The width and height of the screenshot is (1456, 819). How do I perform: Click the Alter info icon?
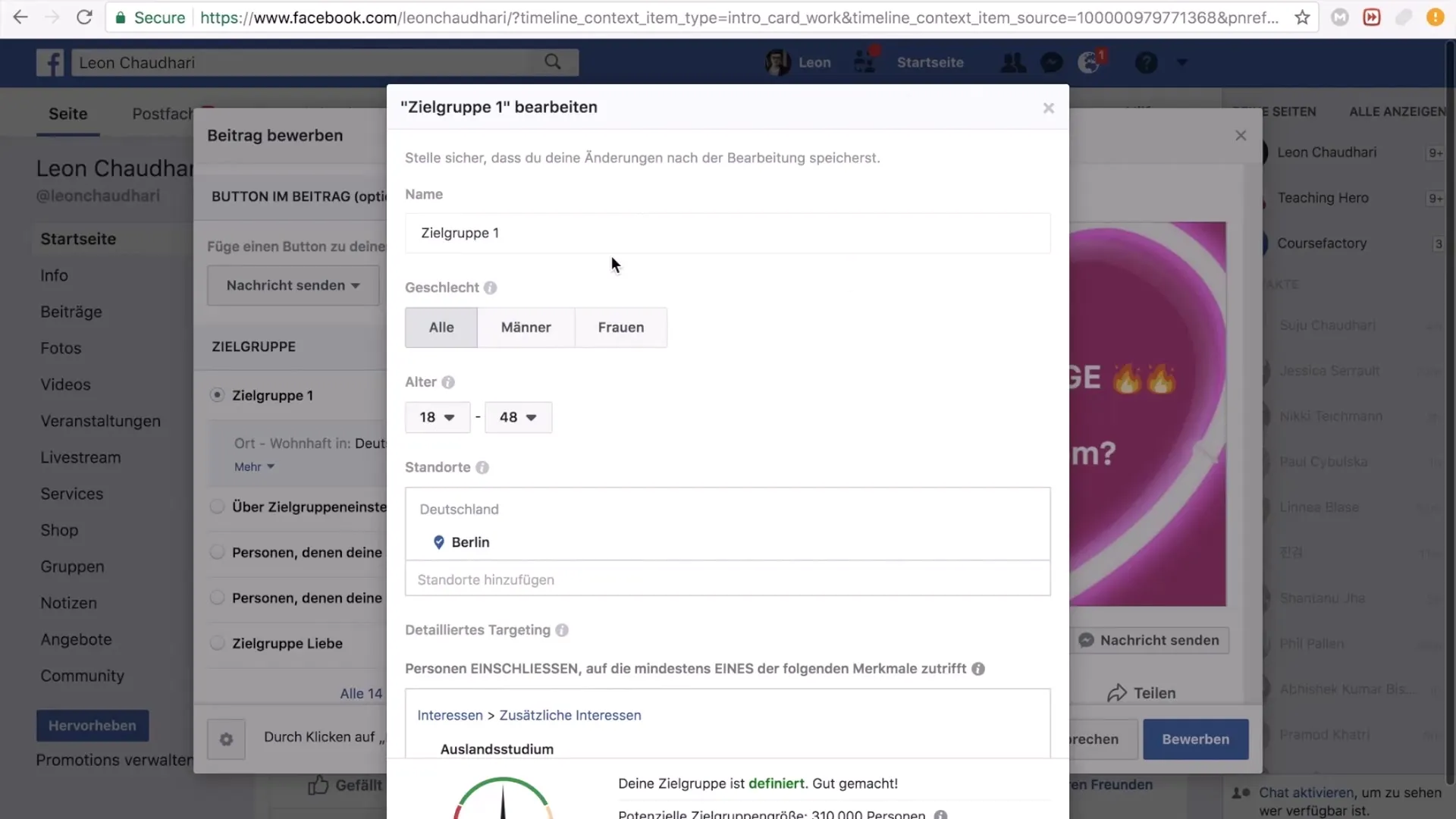click(x=448, y=382)
